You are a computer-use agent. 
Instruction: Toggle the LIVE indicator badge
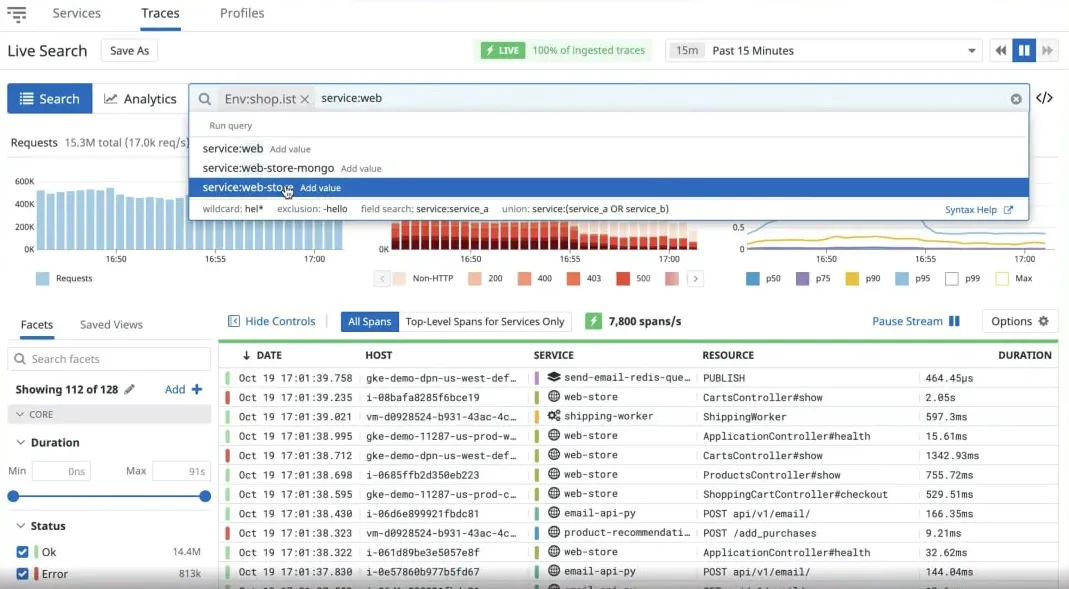(x=502, y=50)
